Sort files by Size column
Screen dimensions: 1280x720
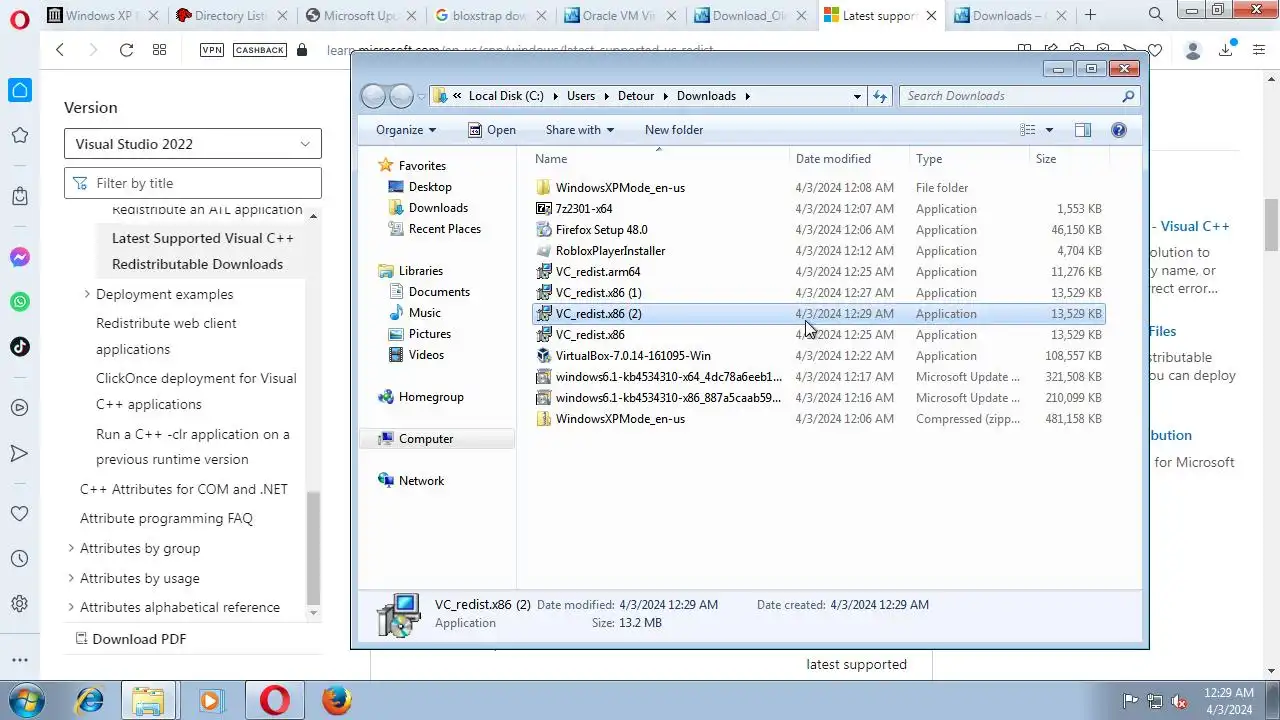[x=1046, y=159]
